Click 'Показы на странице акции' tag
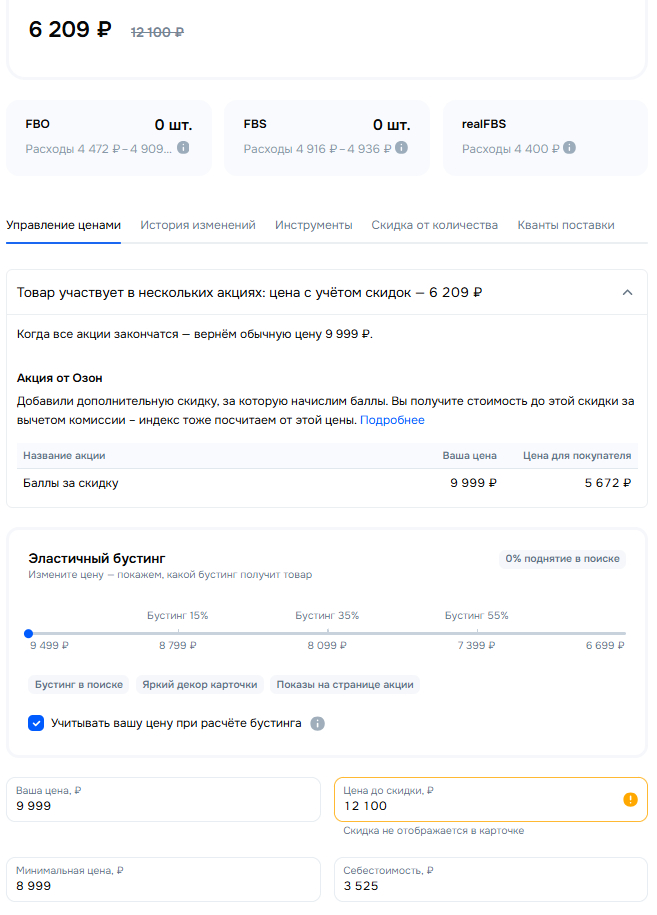This screenshot has height=915, width=657. (345, 684)
